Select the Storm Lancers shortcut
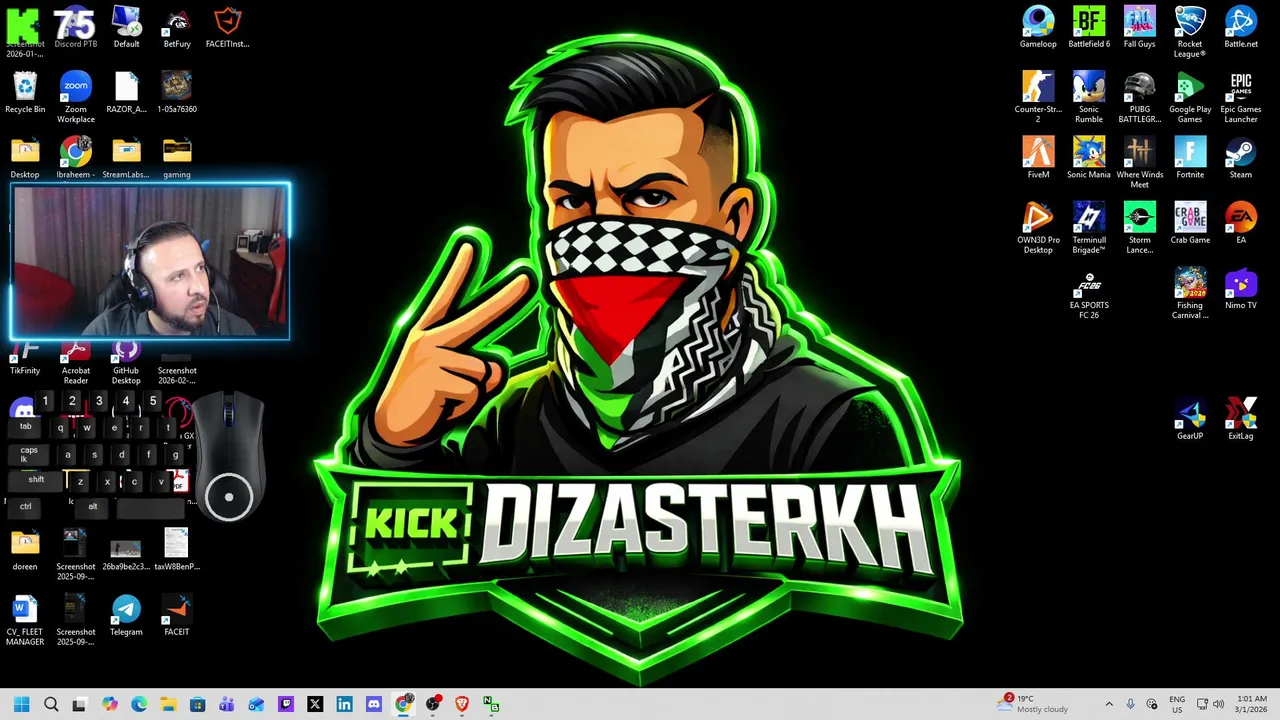The image size is (1280, 720). click(x=1139, y=228)
